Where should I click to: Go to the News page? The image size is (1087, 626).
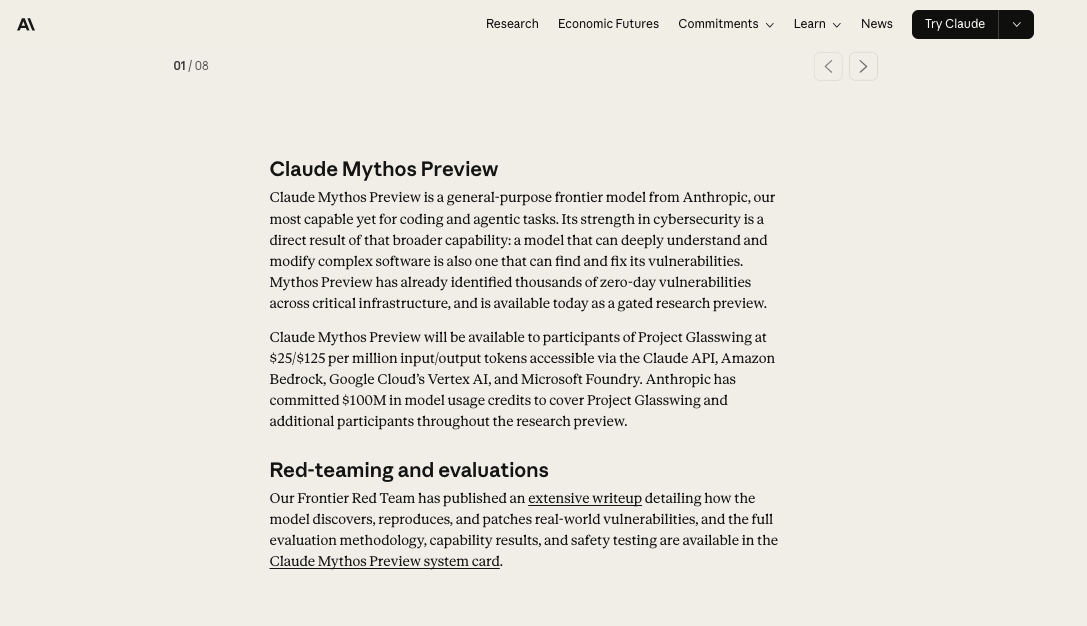coord(876,24)
